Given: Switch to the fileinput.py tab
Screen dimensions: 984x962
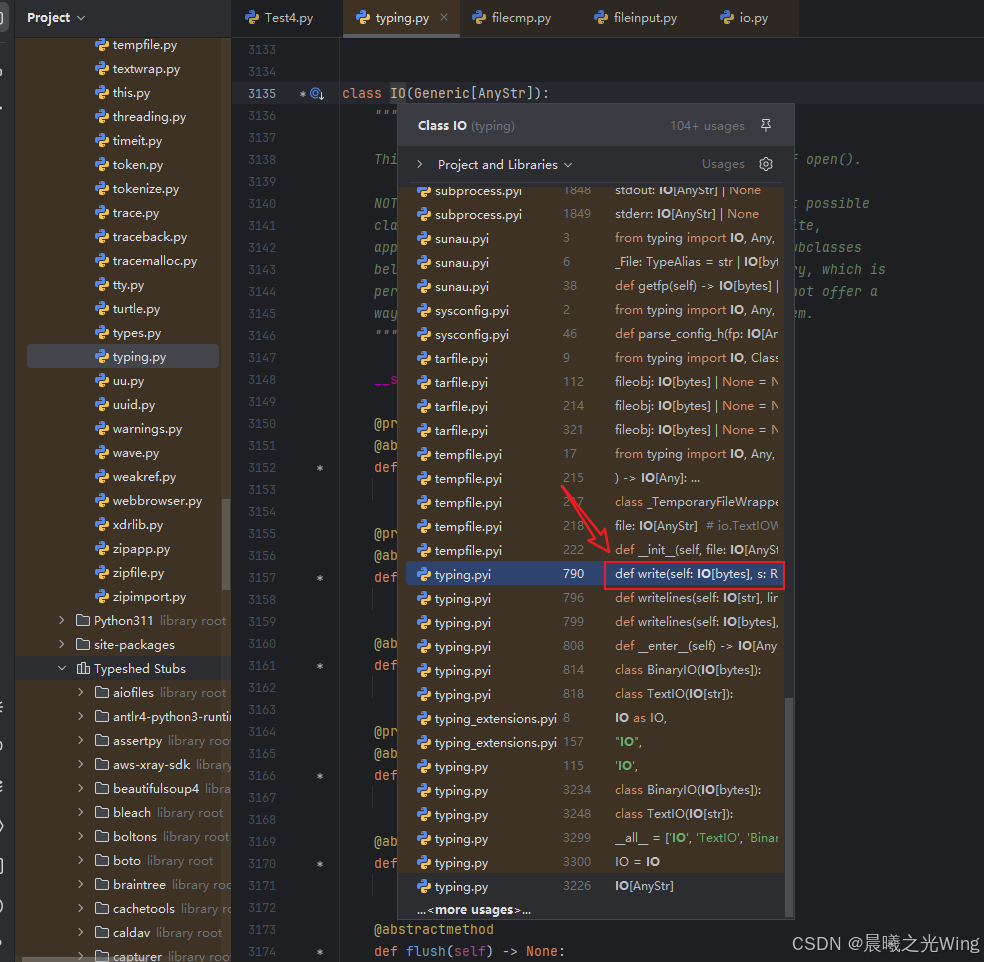Looking at the screenshot, I should point(636,18).
